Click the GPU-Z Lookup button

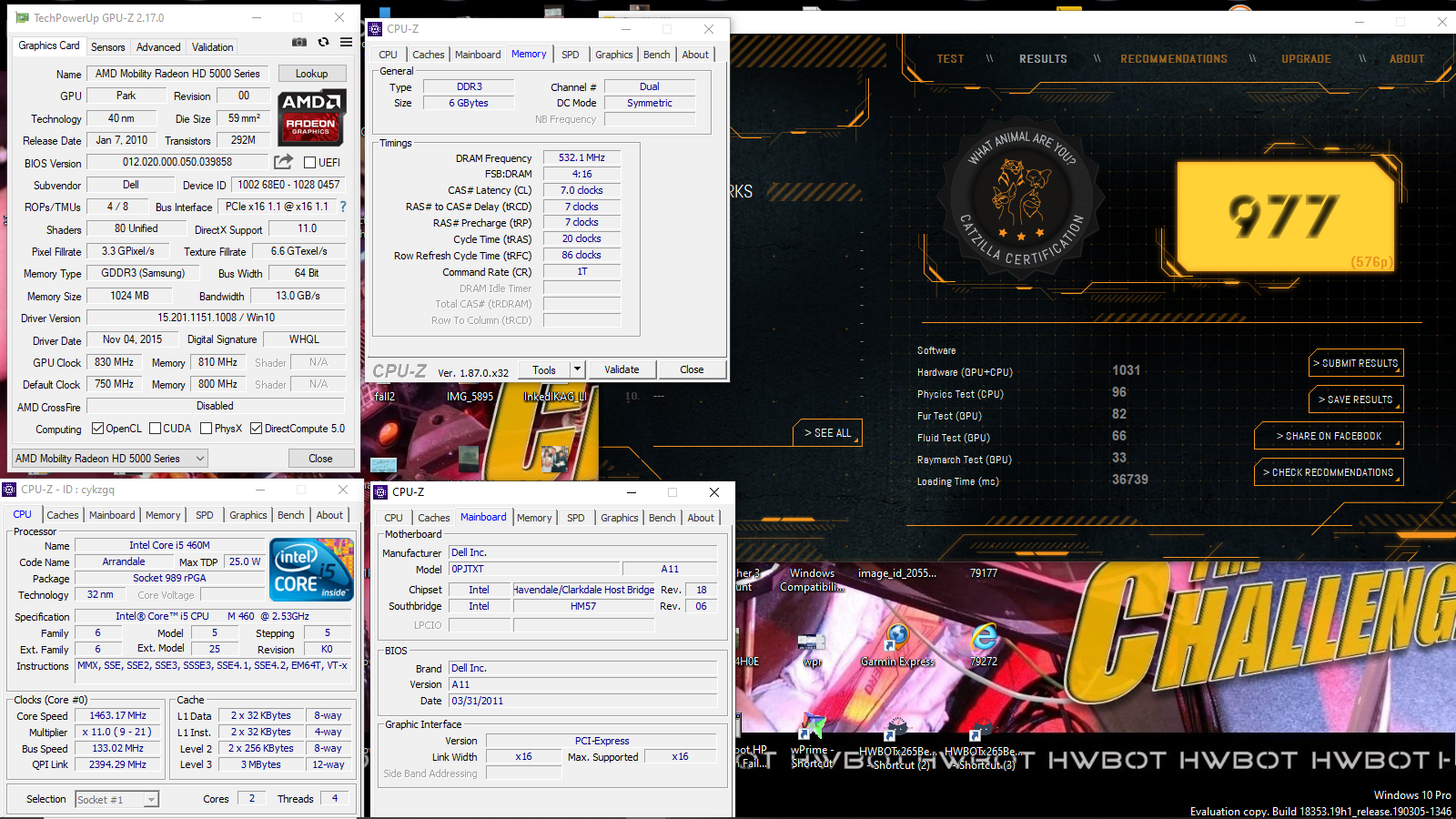tap(311, 74)
